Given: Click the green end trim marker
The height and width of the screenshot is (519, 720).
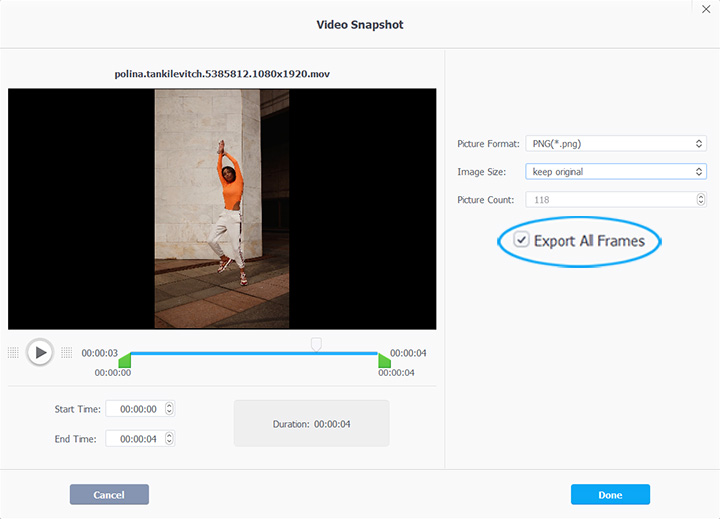Looking at the screenshot, I should pos(384,360).
